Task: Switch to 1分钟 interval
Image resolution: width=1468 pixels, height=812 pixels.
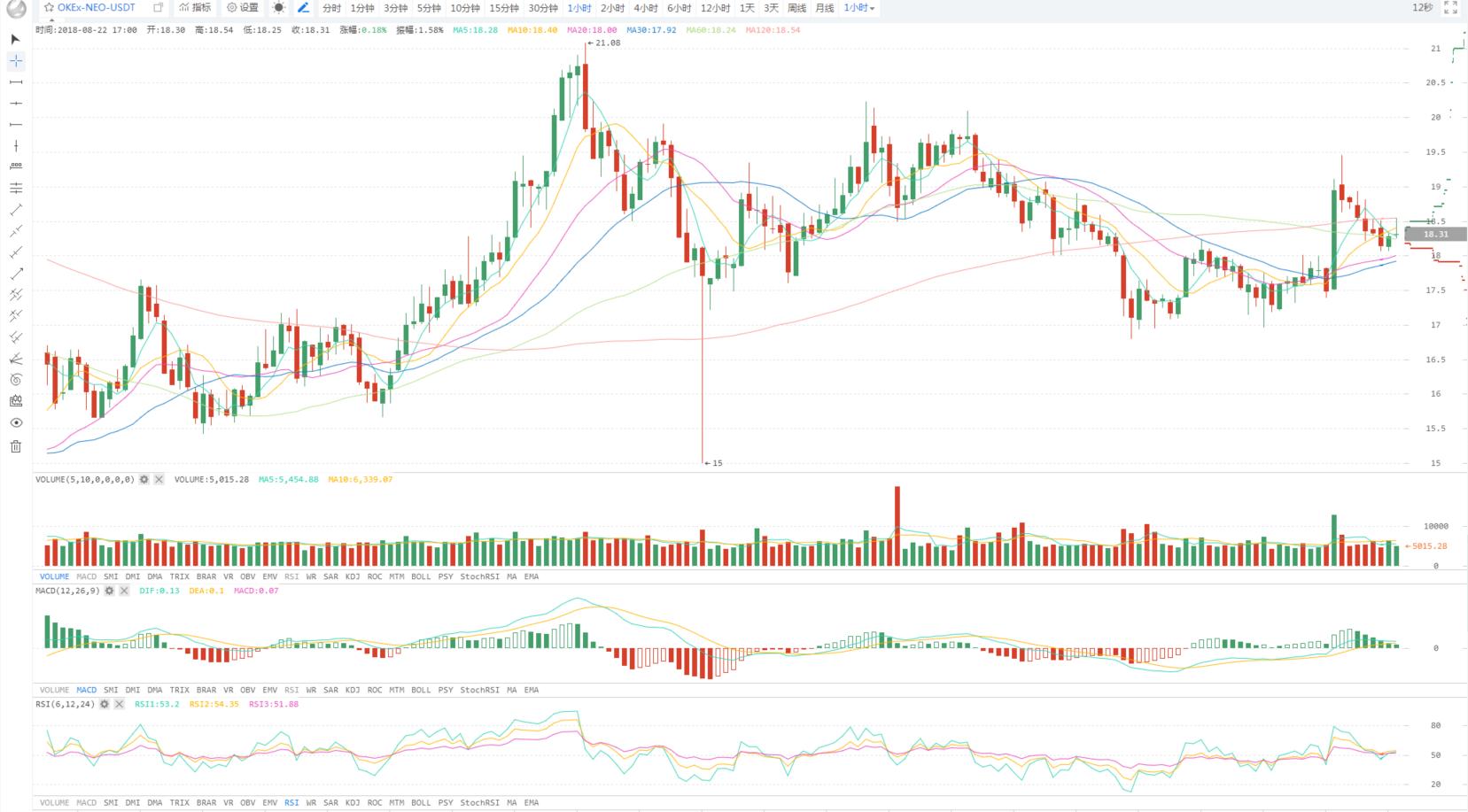Action: [x=362, y=8]
